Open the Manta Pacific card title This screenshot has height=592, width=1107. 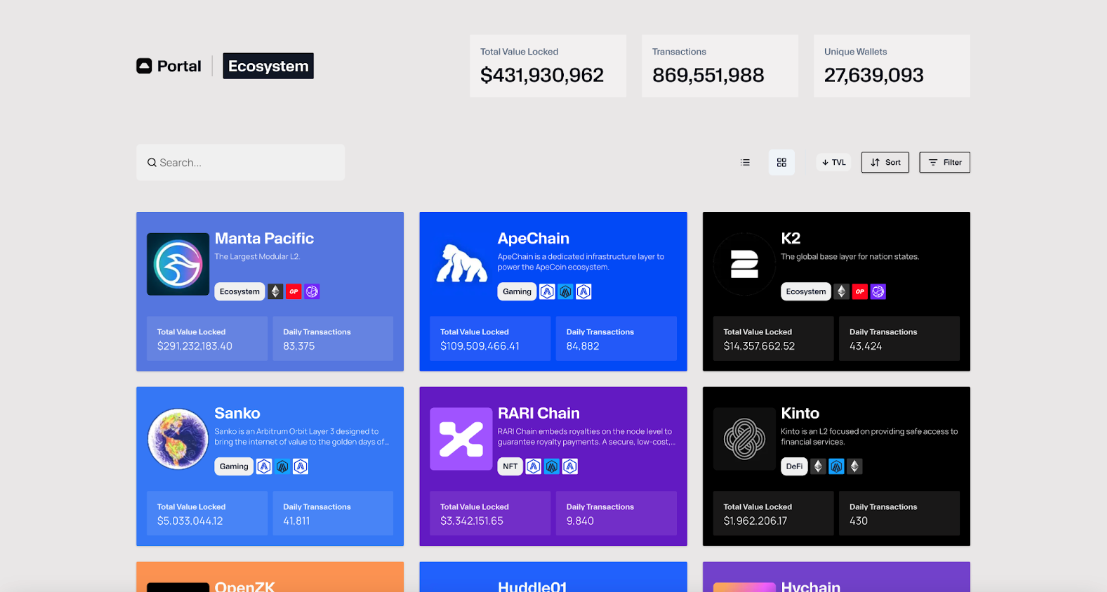click(264, 238)
